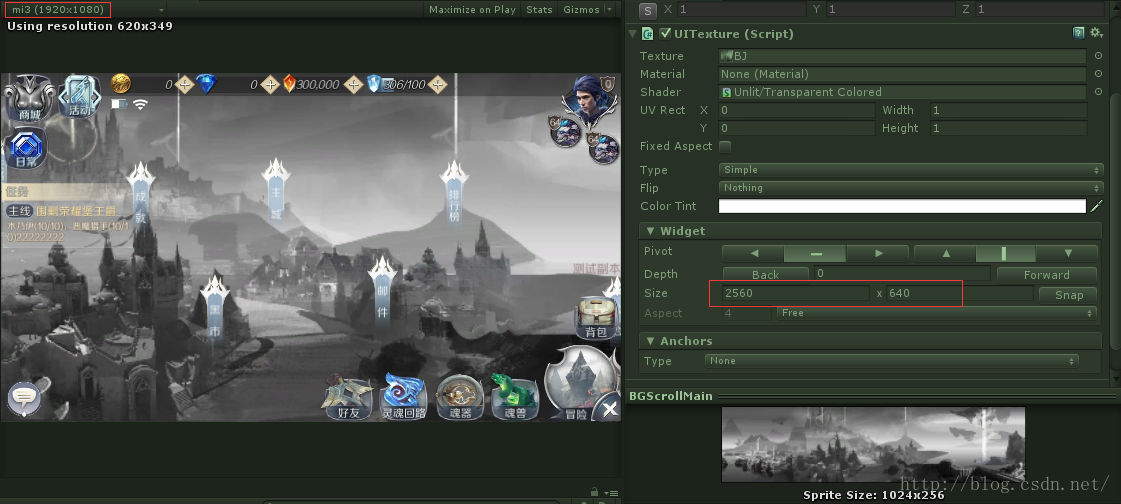
Task: Click the plus next to 306/100 stamina
Action: click(438, 84)
